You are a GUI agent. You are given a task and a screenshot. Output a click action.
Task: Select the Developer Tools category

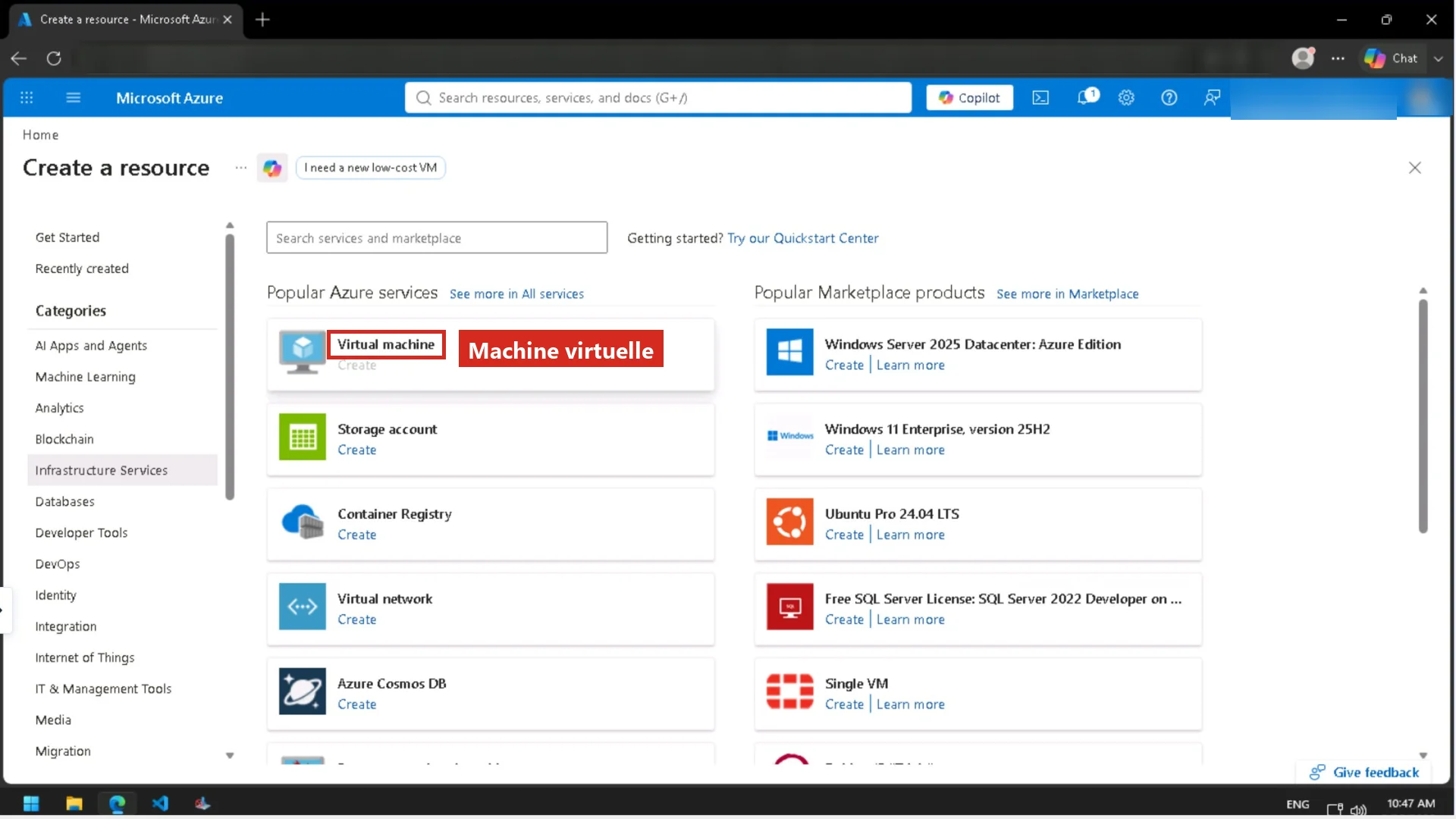click(x=81, y=533)
